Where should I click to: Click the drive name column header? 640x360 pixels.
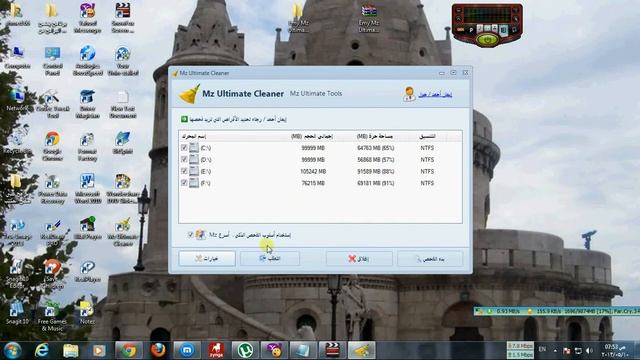[x=193, y=136]
